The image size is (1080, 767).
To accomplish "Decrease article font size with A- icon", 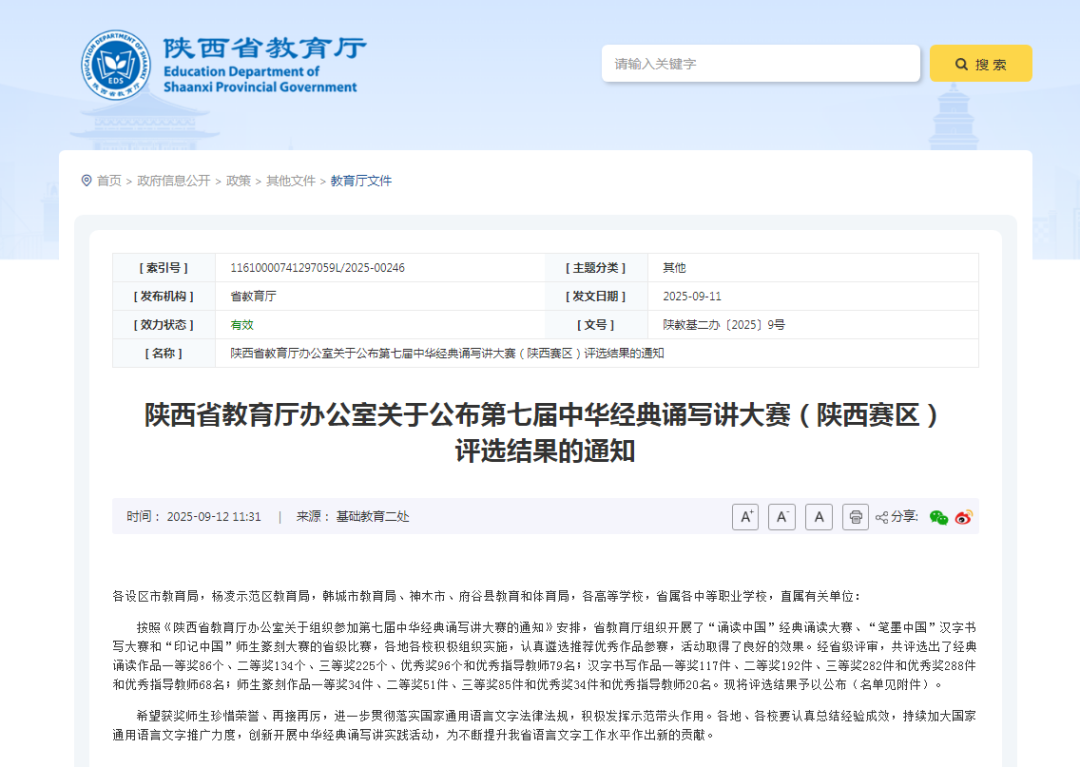I will tap(782, 517).
